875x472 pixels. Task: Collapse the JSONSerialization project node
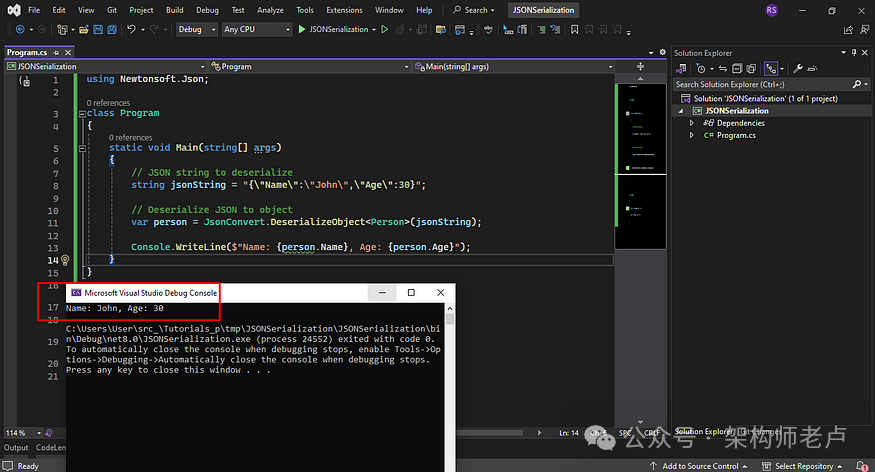coord(681,111)
